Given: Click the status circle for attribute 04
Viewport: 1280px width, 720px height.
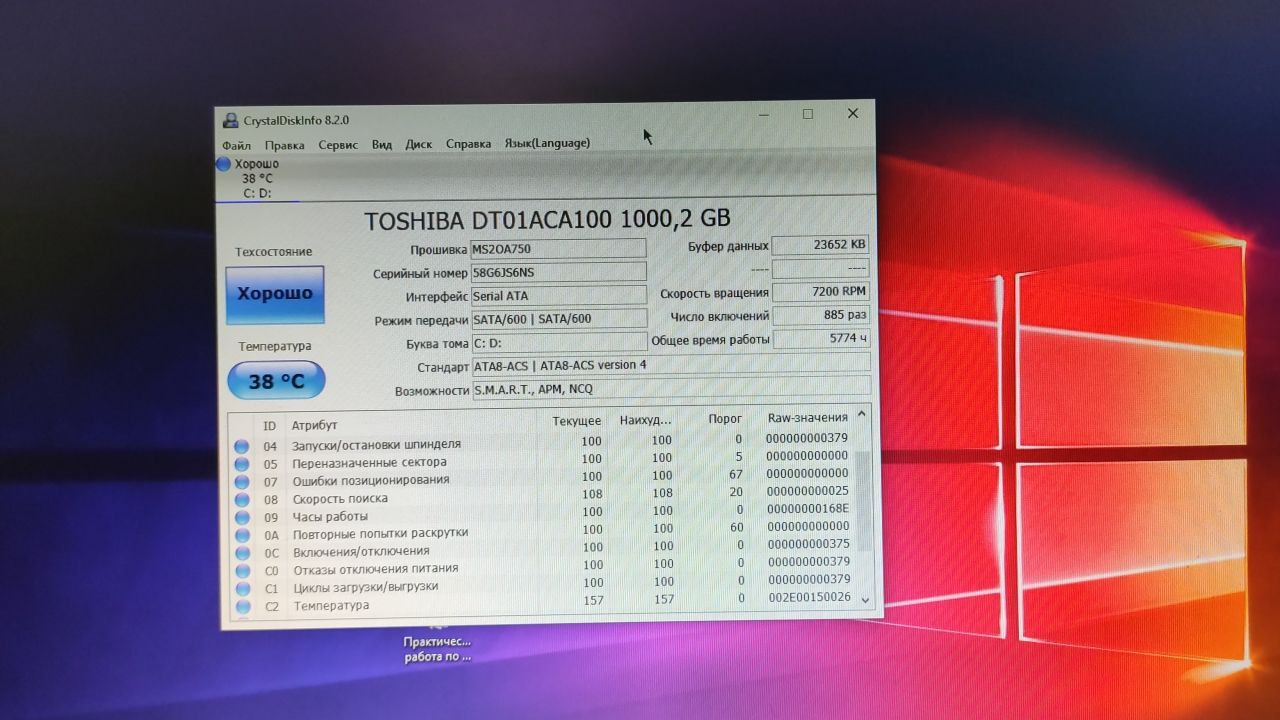Looking at the screenshot, I should coord(241,447).
